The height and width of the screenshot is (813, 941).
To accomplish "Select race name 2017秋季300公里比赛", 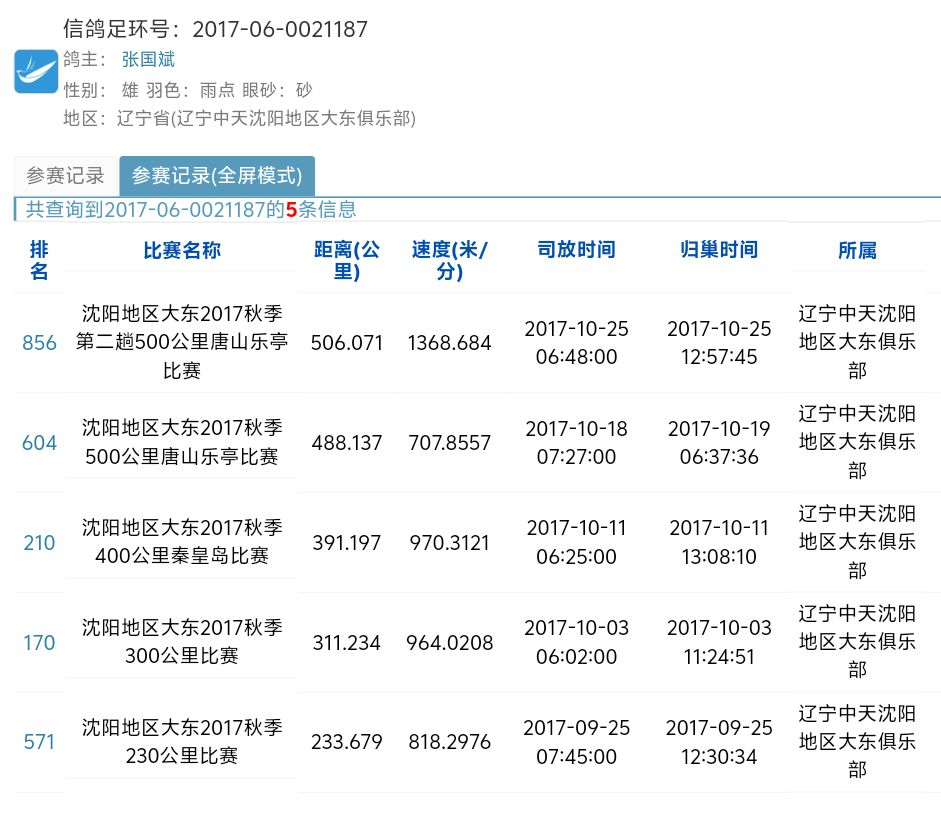I will coord(182,641).
